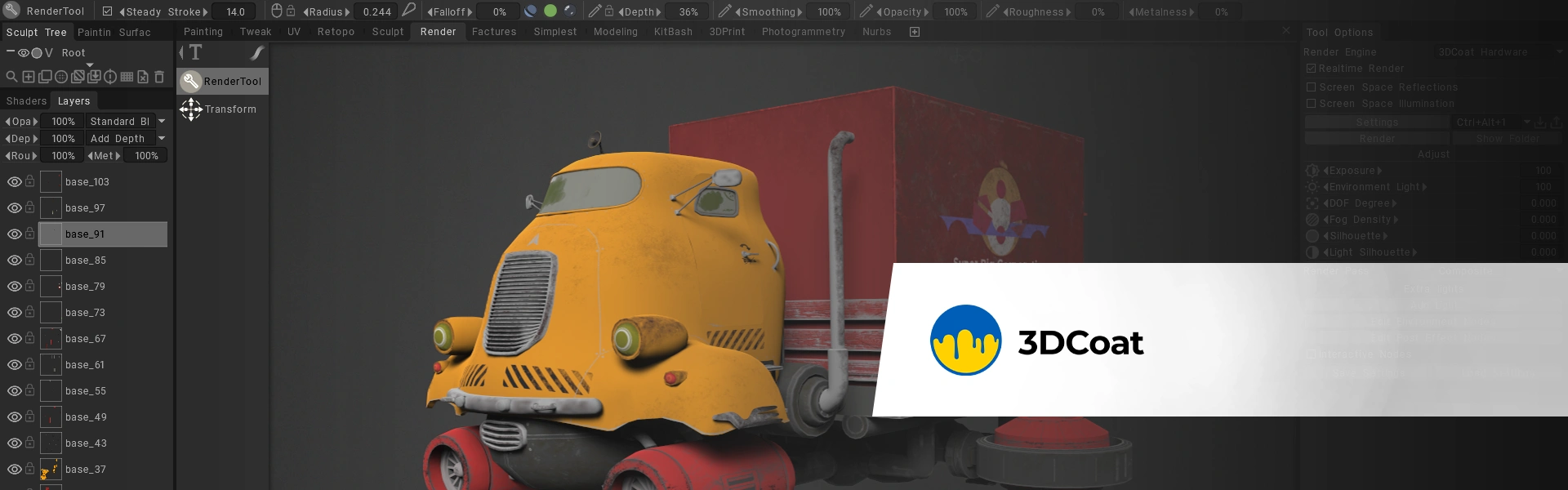Screen dimensions: 1568x490
Task: Click the Smoothing slider label
Action: click(768, 12)
